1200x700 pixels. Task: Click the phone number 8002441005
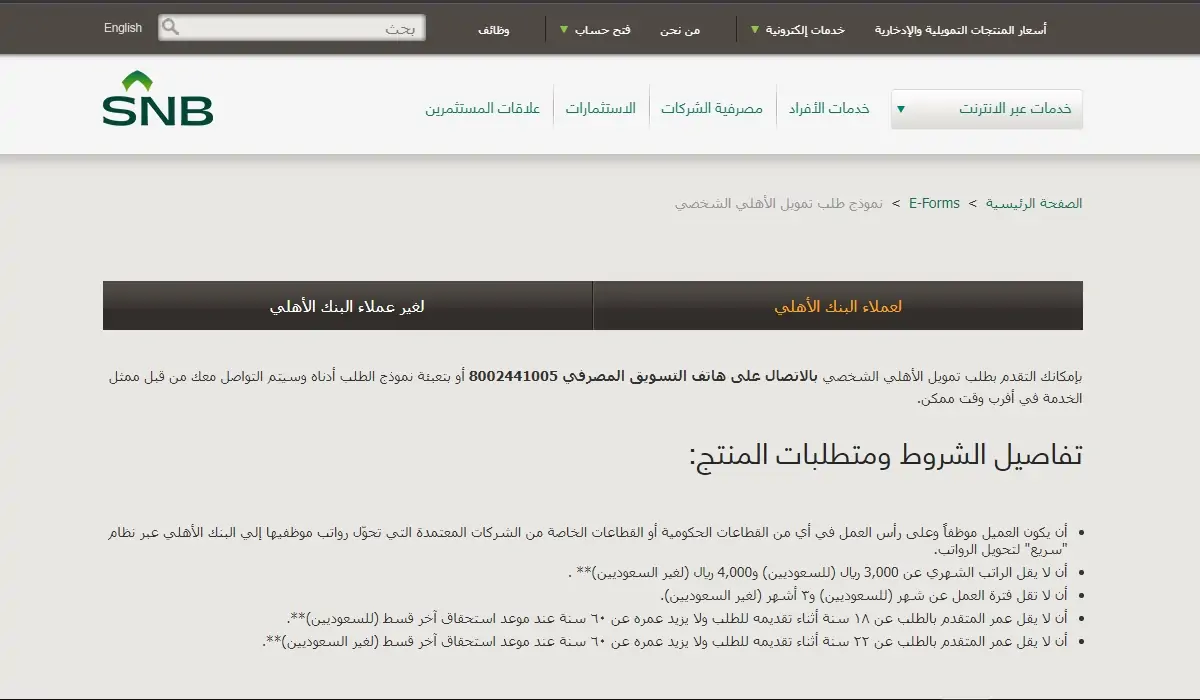[x=513, y=377]
